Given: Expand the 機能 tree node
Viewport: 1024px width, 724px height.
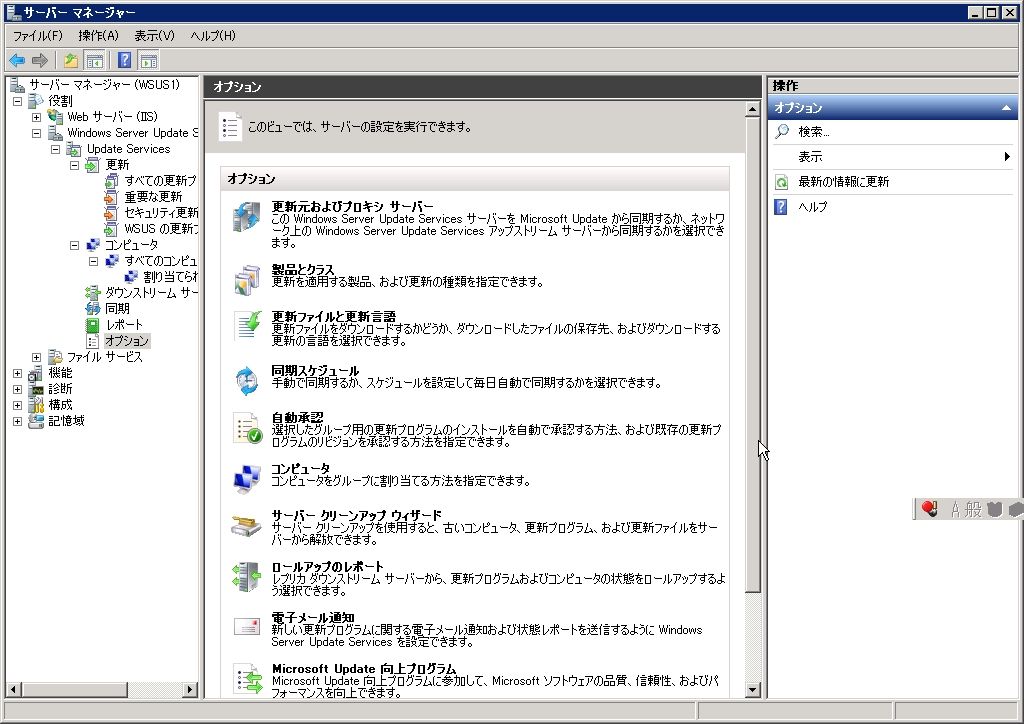Looking at the screenshot, I should pos(18,373).
